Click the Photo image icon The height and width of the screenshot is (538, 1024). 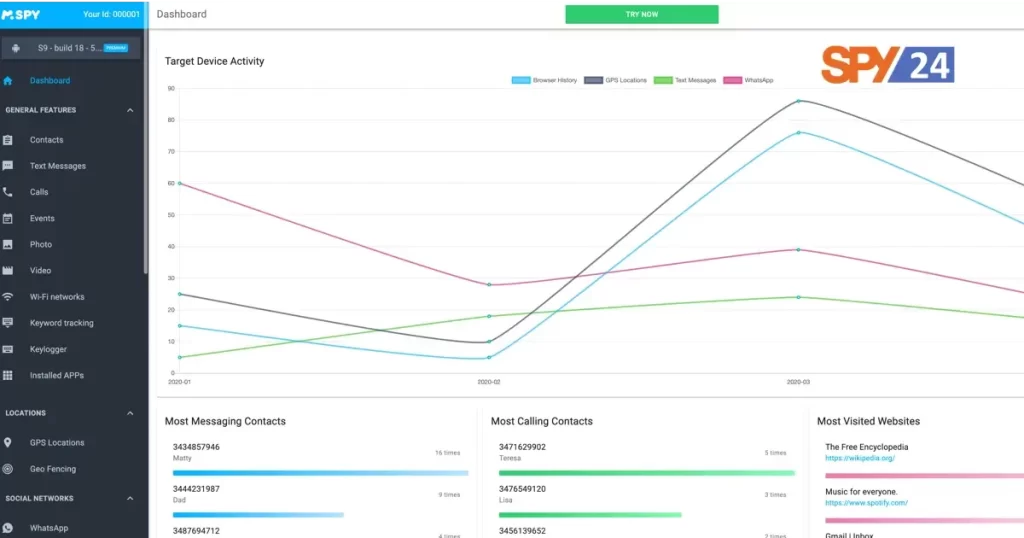click(8, 245)
